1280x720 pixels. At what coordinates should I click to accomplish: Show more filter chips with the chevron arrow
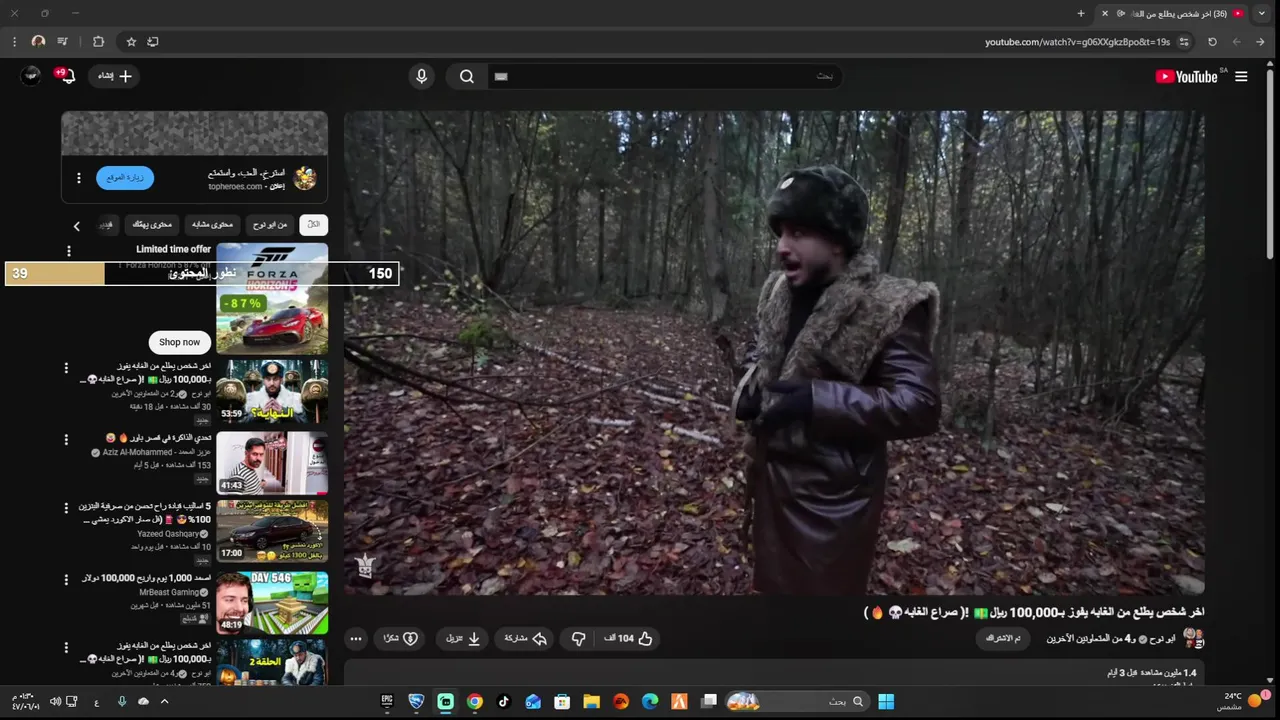(76, 226)
